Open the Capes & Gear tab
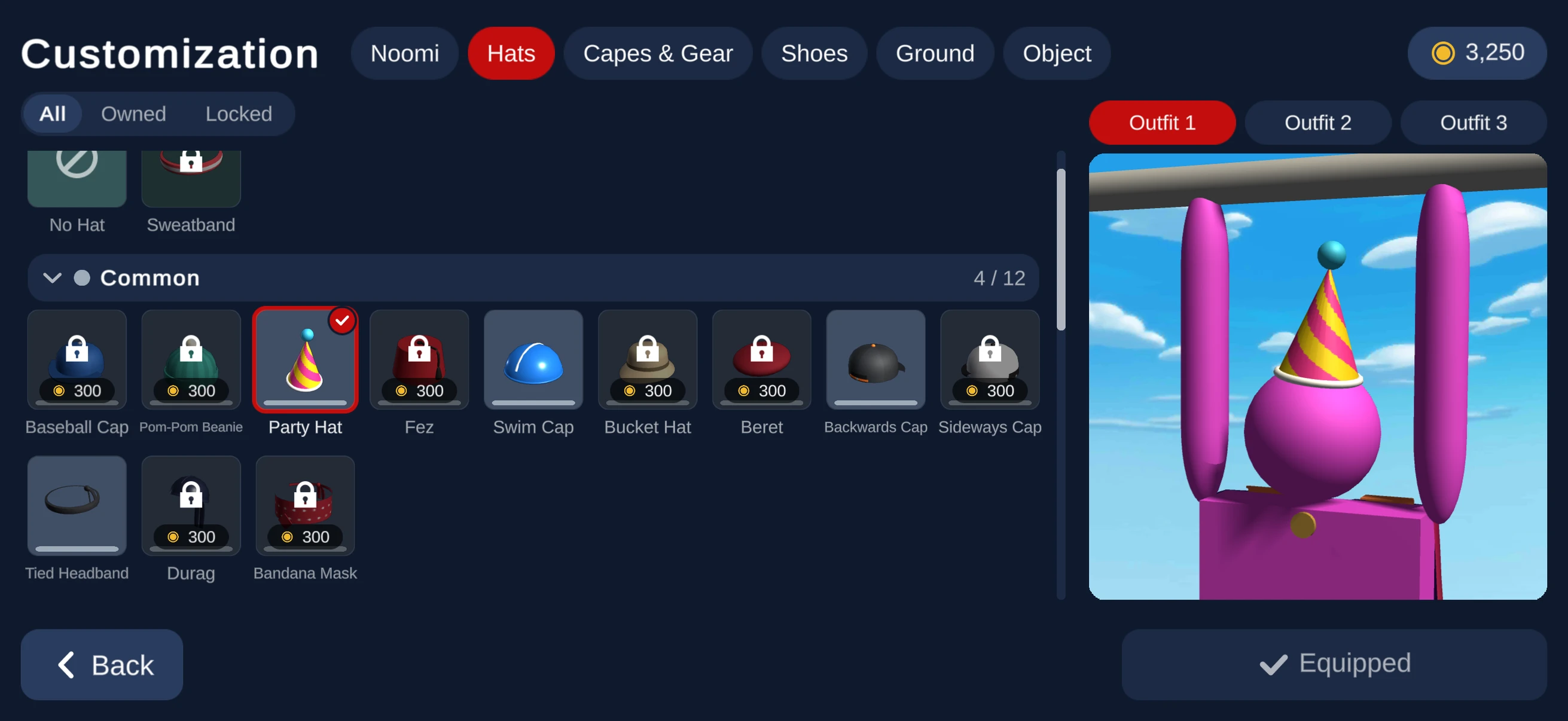Screen dimensions: 1568x721 coord(657,53)
